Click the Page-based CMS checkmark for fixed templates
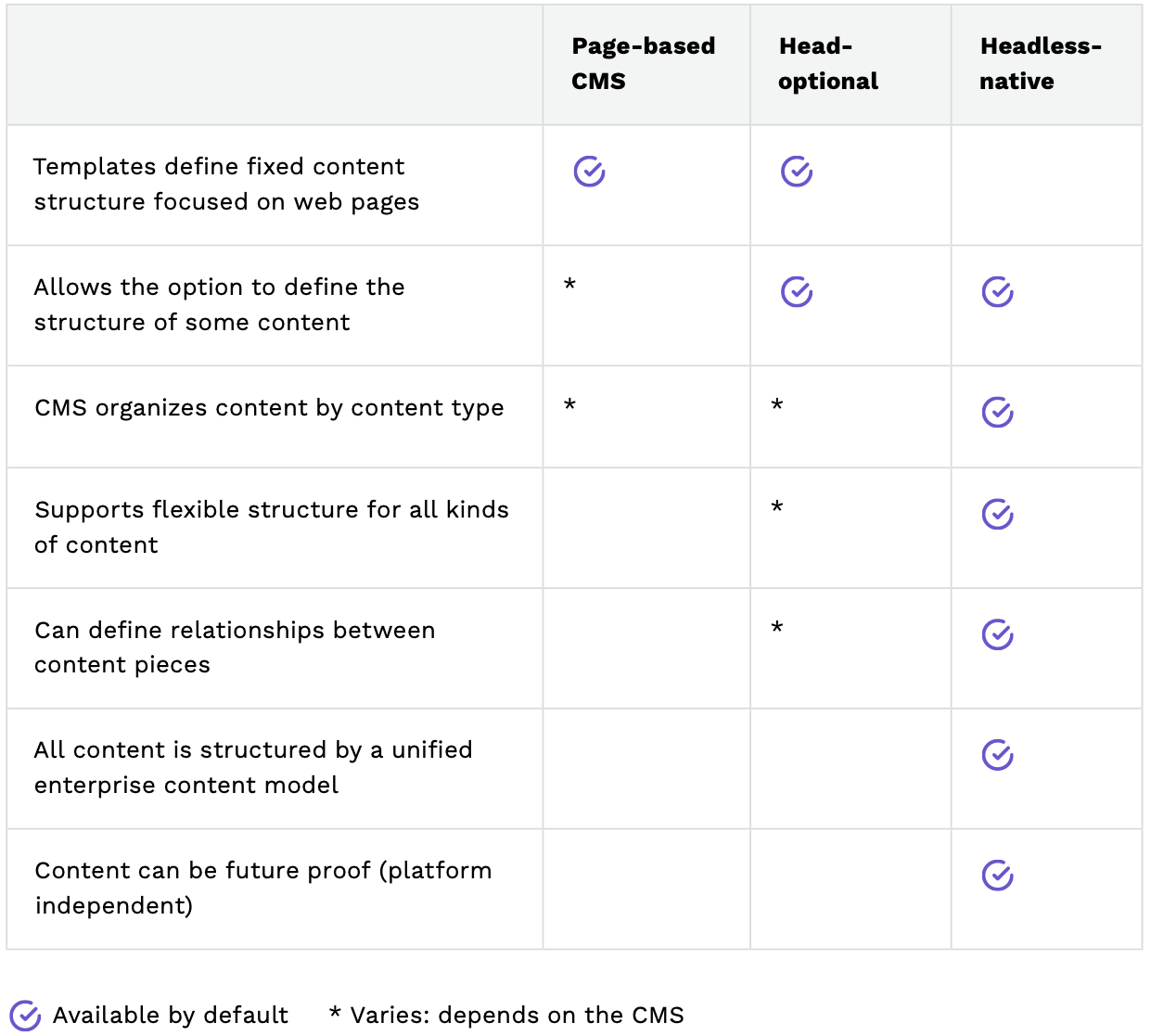The height and width of the screenshot is (1036, 1151). point(589,172)
